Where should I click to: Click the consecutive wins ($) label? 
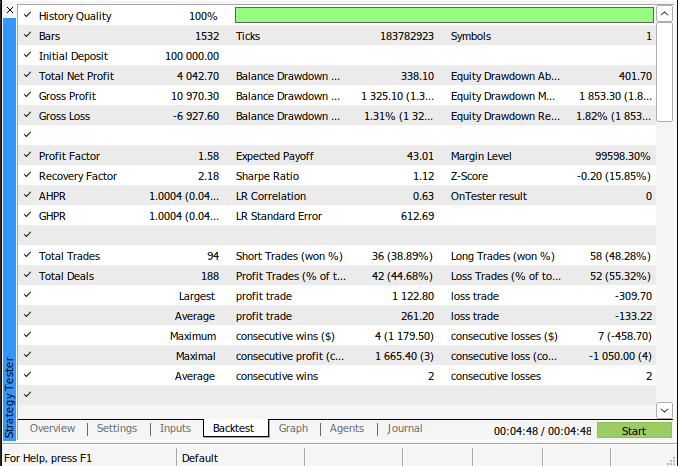point(285,336)
